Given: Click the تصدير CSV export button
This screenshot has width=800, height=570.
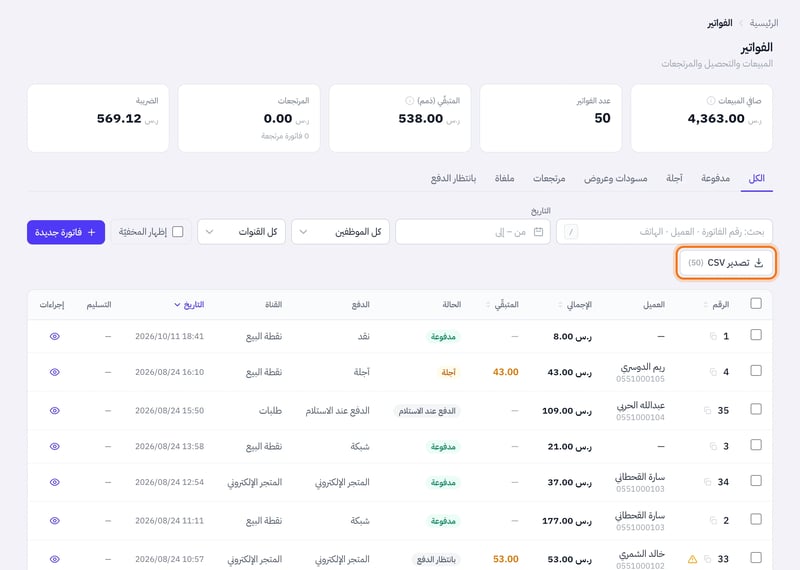Looking at the screenshot, I should pyautogui.click(x=726, y=263).
